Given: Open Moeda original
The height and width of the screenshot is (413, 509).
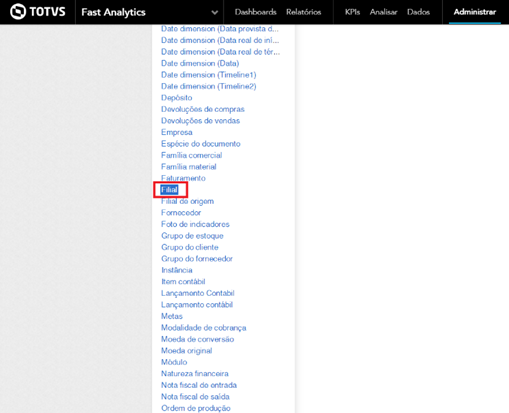Looking at the screenshot, I should 186,351.
